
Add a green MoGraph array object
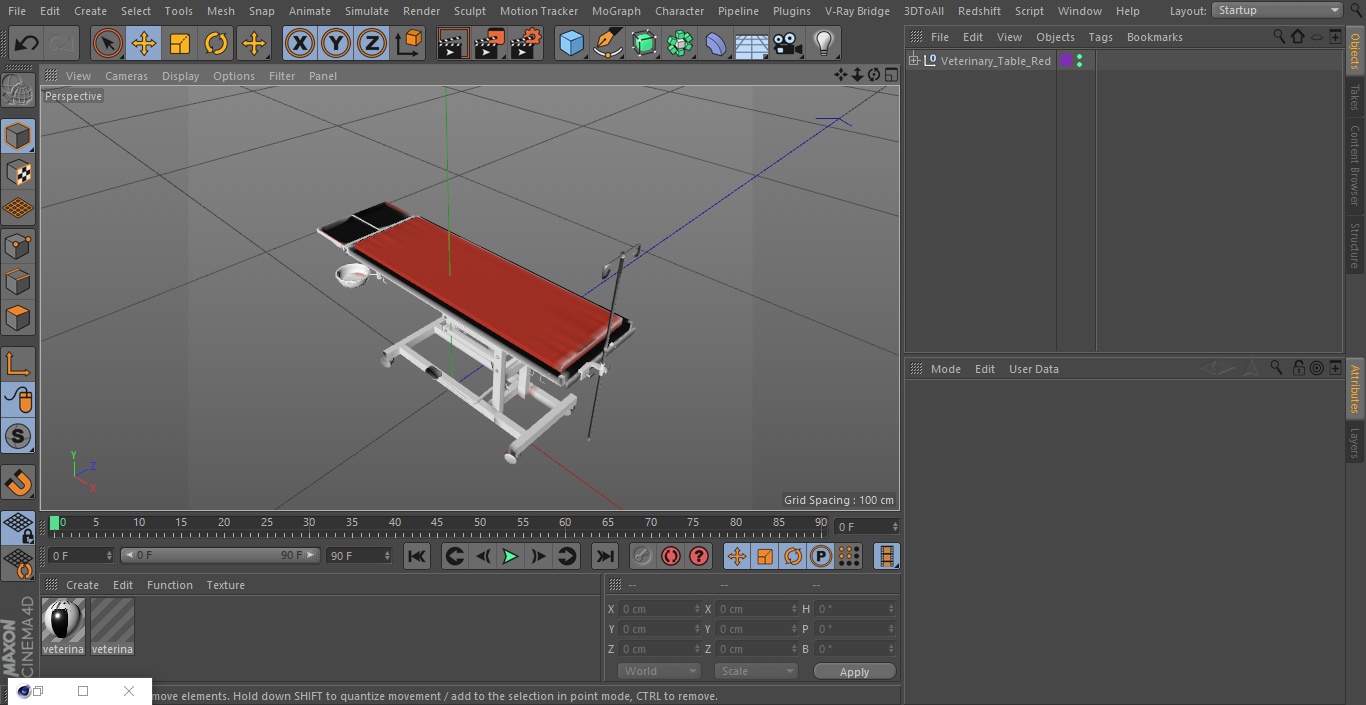680,44
